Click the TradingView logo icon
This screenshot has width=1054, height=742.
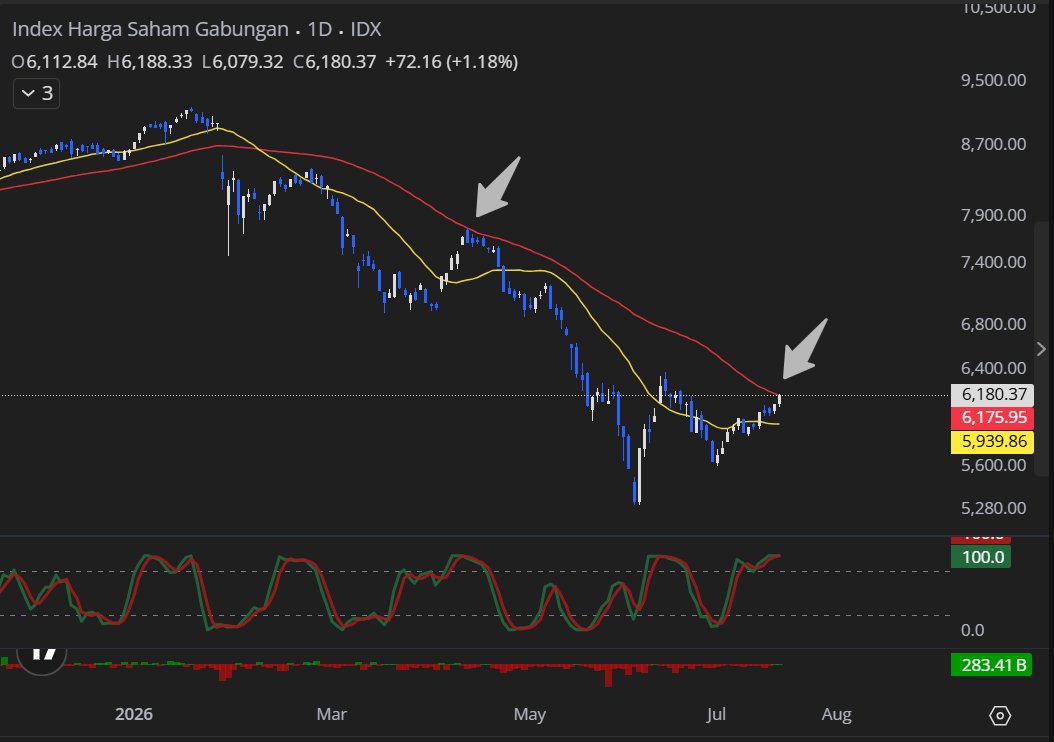tap(42, 653)
